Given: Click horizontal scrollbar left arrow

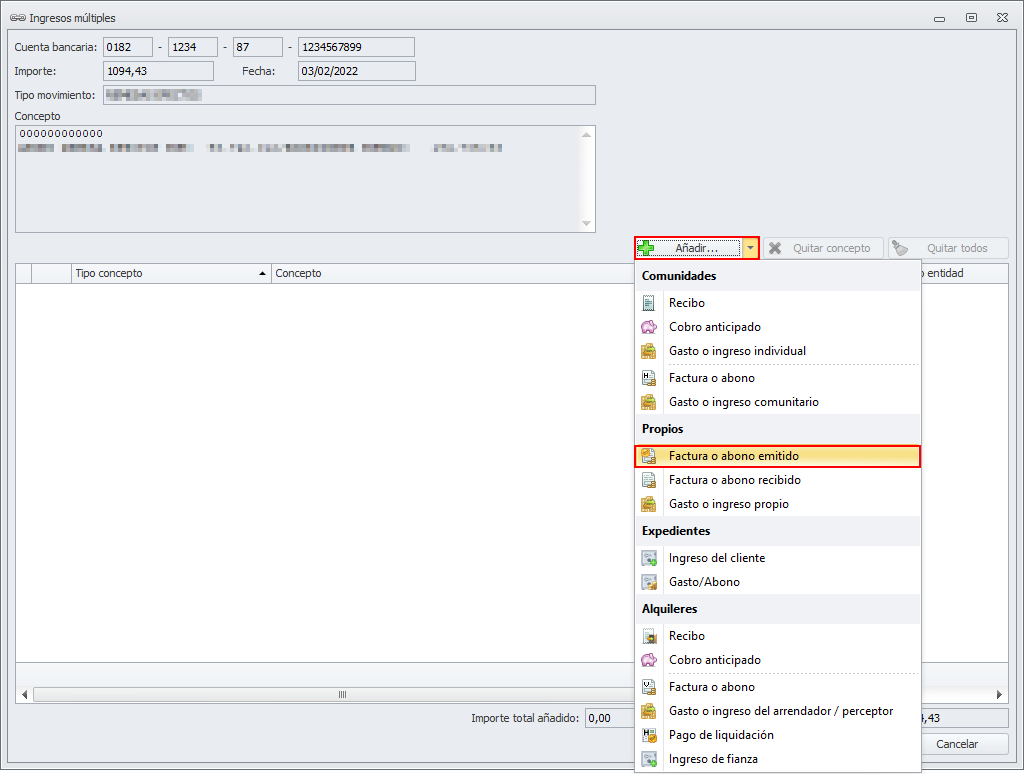Looking at the screenshot, I should pos(24,694).
